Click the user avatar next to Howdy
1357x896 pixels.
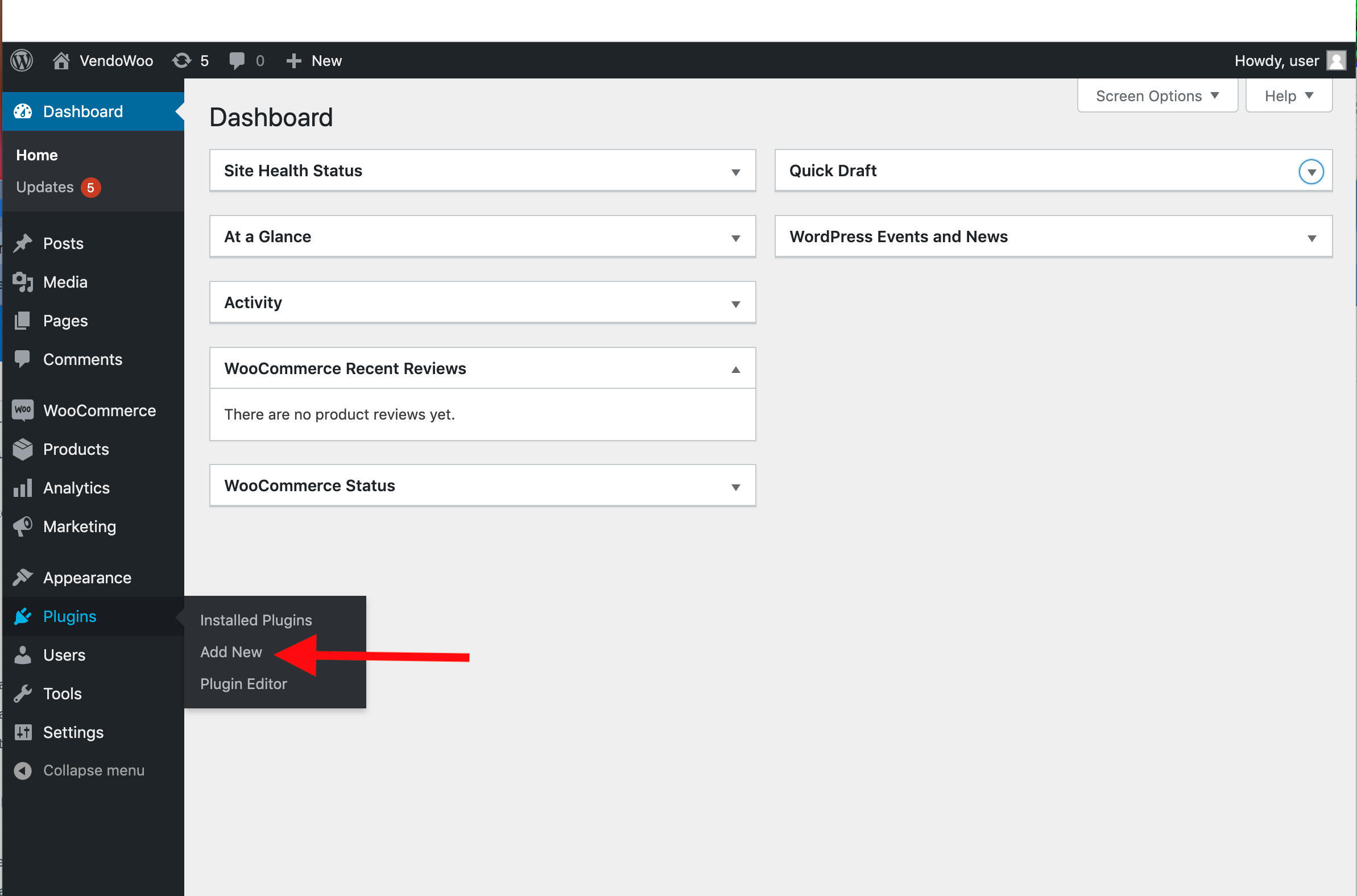pos(1337,61)
